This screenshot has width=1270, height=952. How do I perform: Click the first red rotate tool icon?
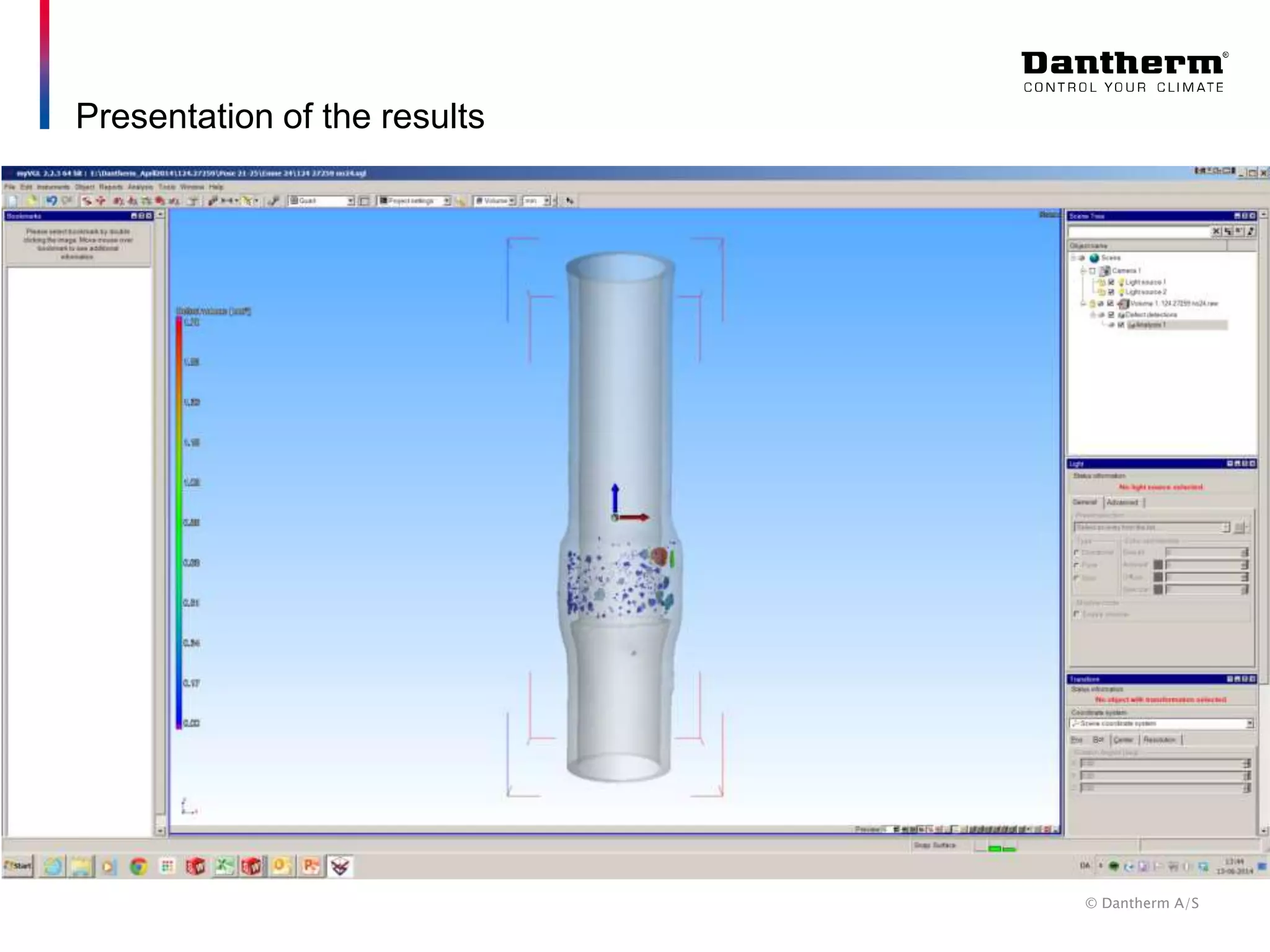click(87, 201)
